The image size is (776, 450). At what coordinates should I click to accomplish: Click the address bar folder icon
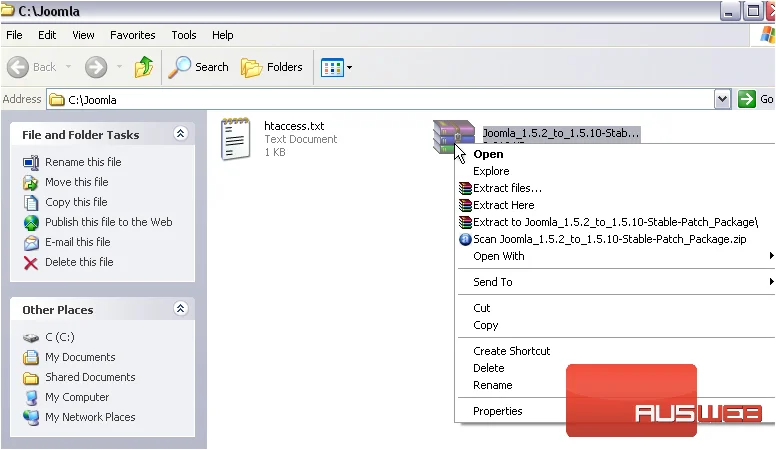57,100
